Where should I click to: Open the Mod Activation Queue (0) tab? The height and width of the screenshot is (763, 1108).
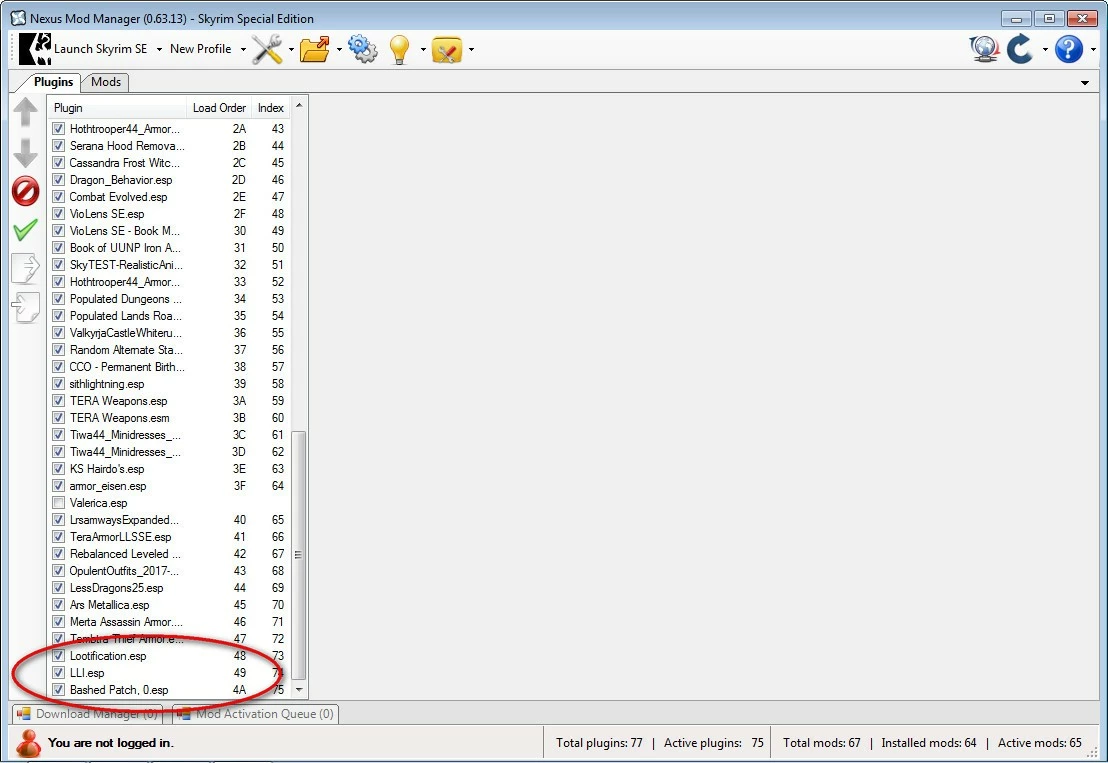pos(256,714)
